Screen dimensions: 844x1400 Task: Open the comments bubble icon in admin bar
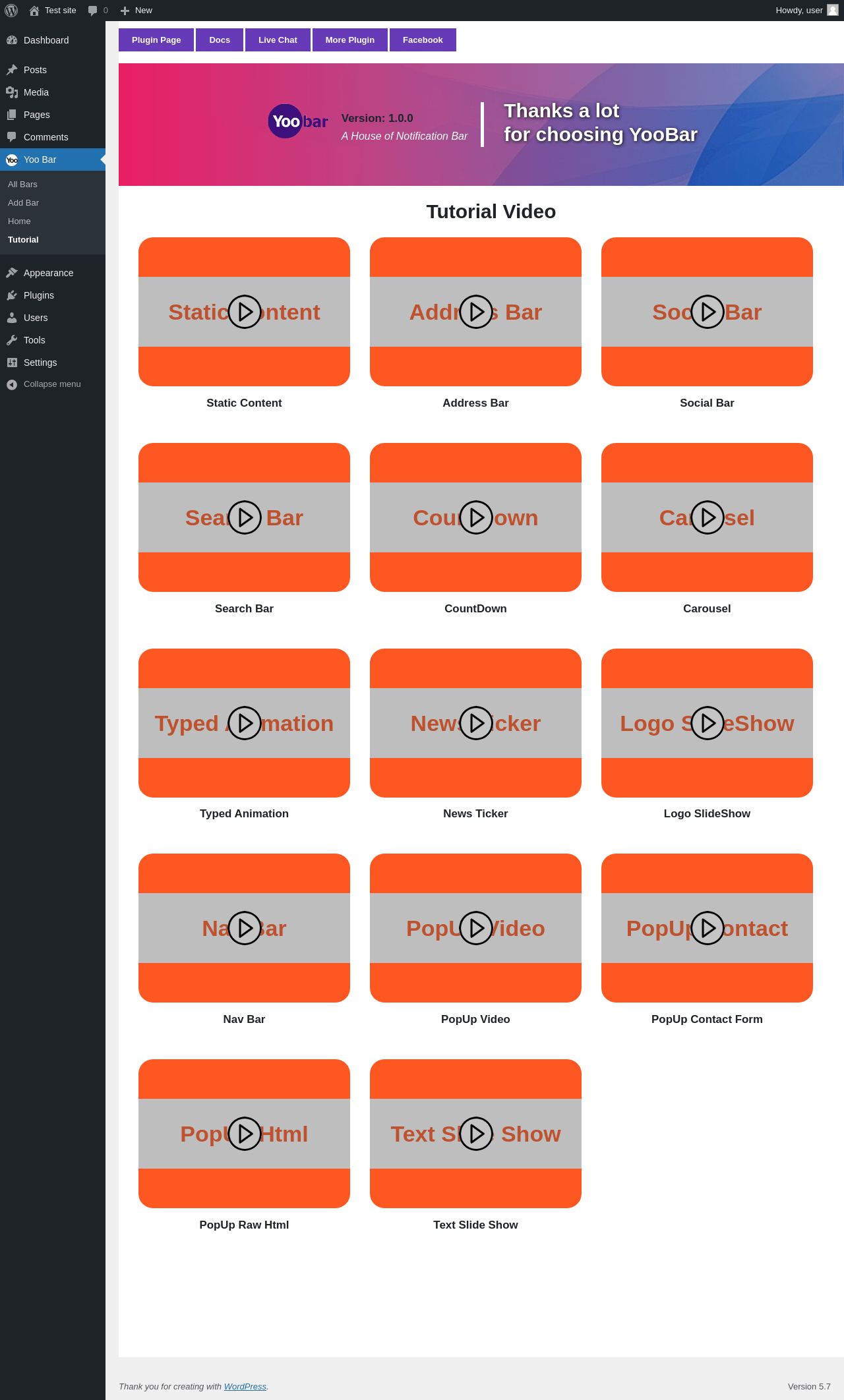[93, 11]
